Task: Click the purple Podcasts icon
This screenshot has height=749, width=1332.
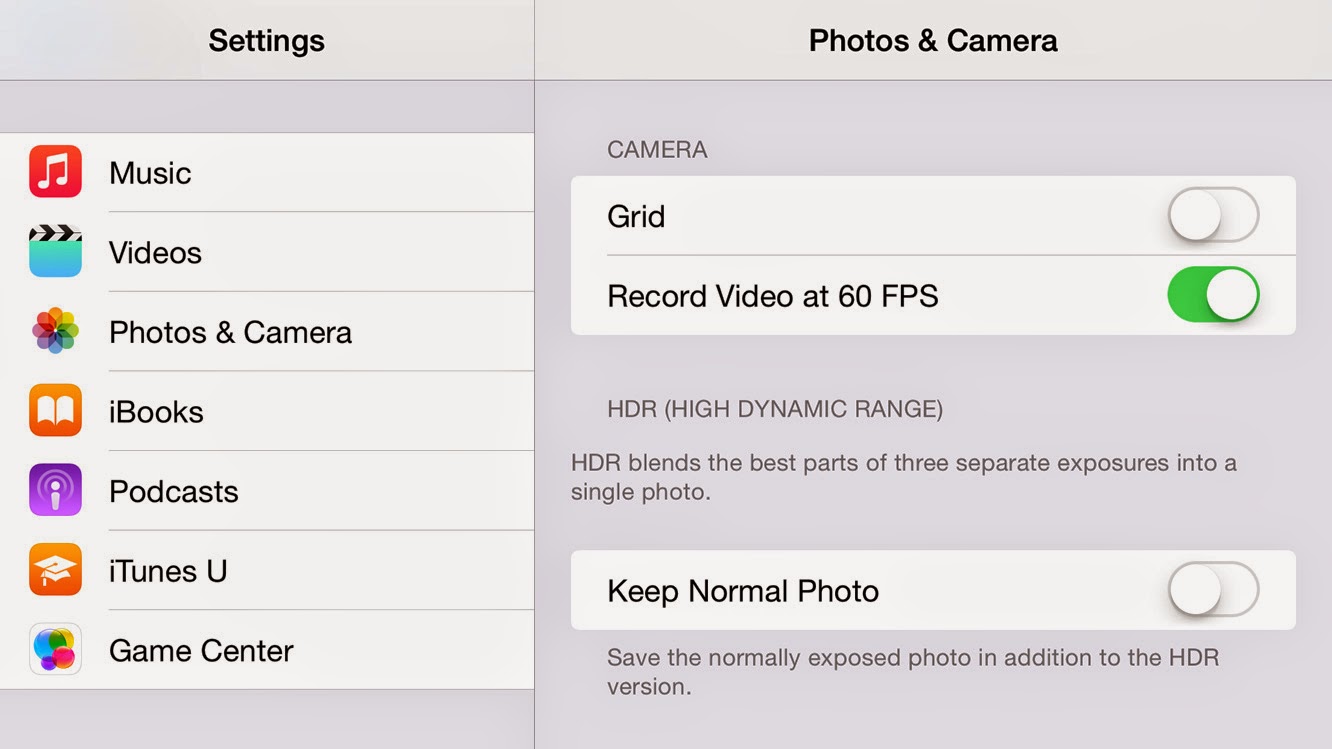Action: (x=55, y=491)
